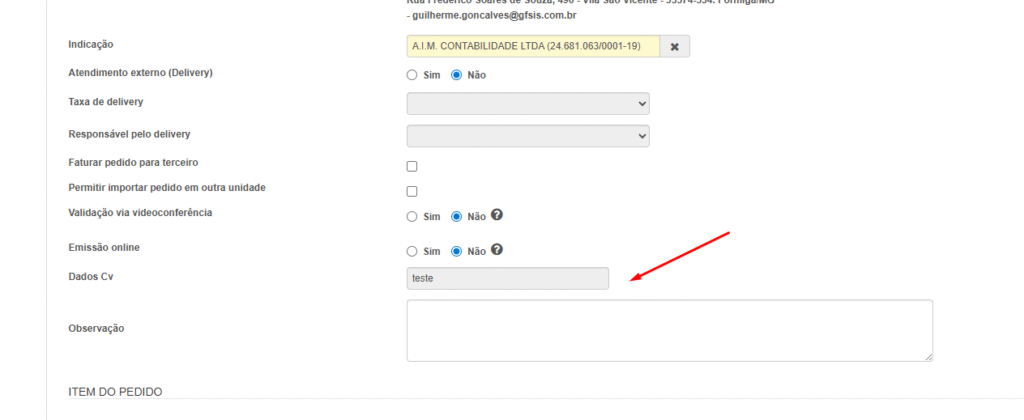Open the Taxa de delivery dropdown
The height and width of the screenshot is (420, 1024).
(x=528, y=104)
